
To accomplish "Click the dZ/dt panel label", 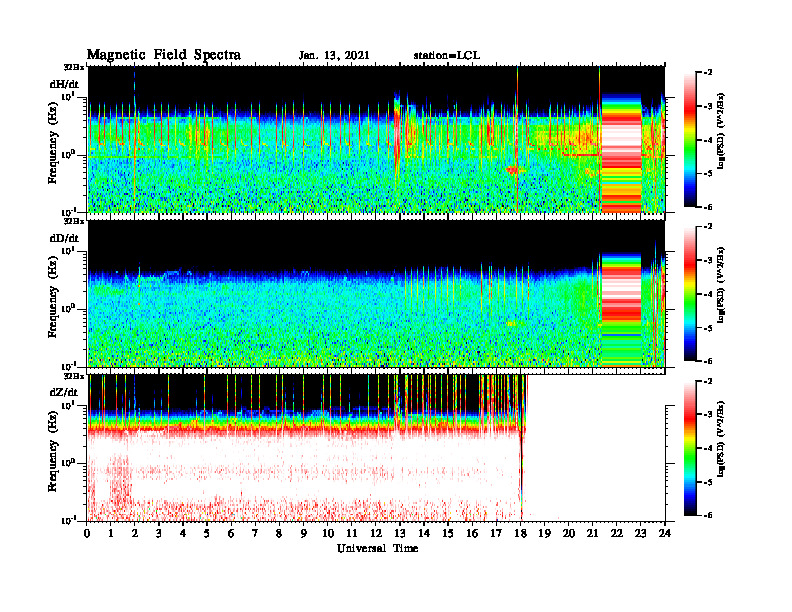I will pos(64,392).
